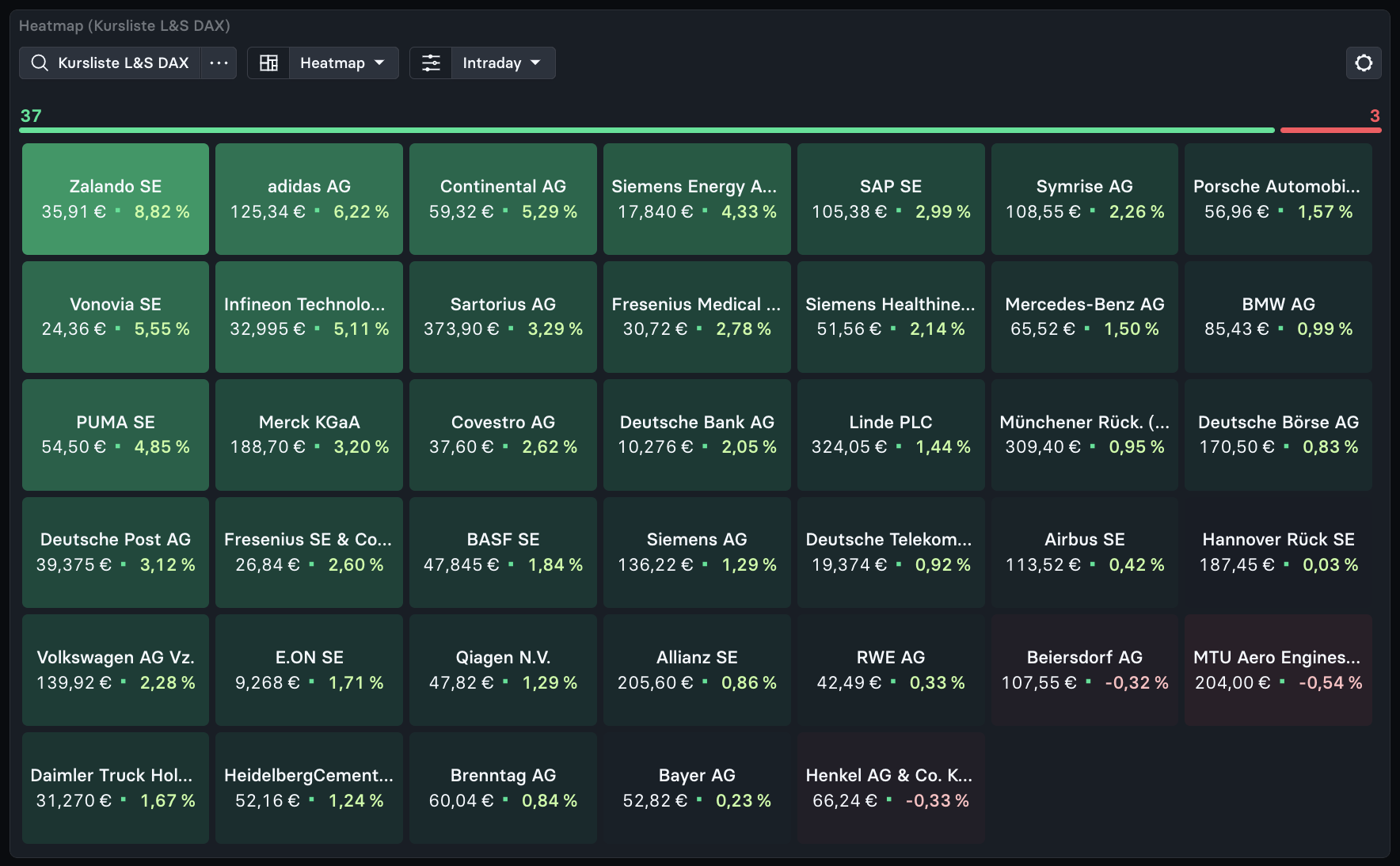Open the Intraday period dropdown

(502, 63)
